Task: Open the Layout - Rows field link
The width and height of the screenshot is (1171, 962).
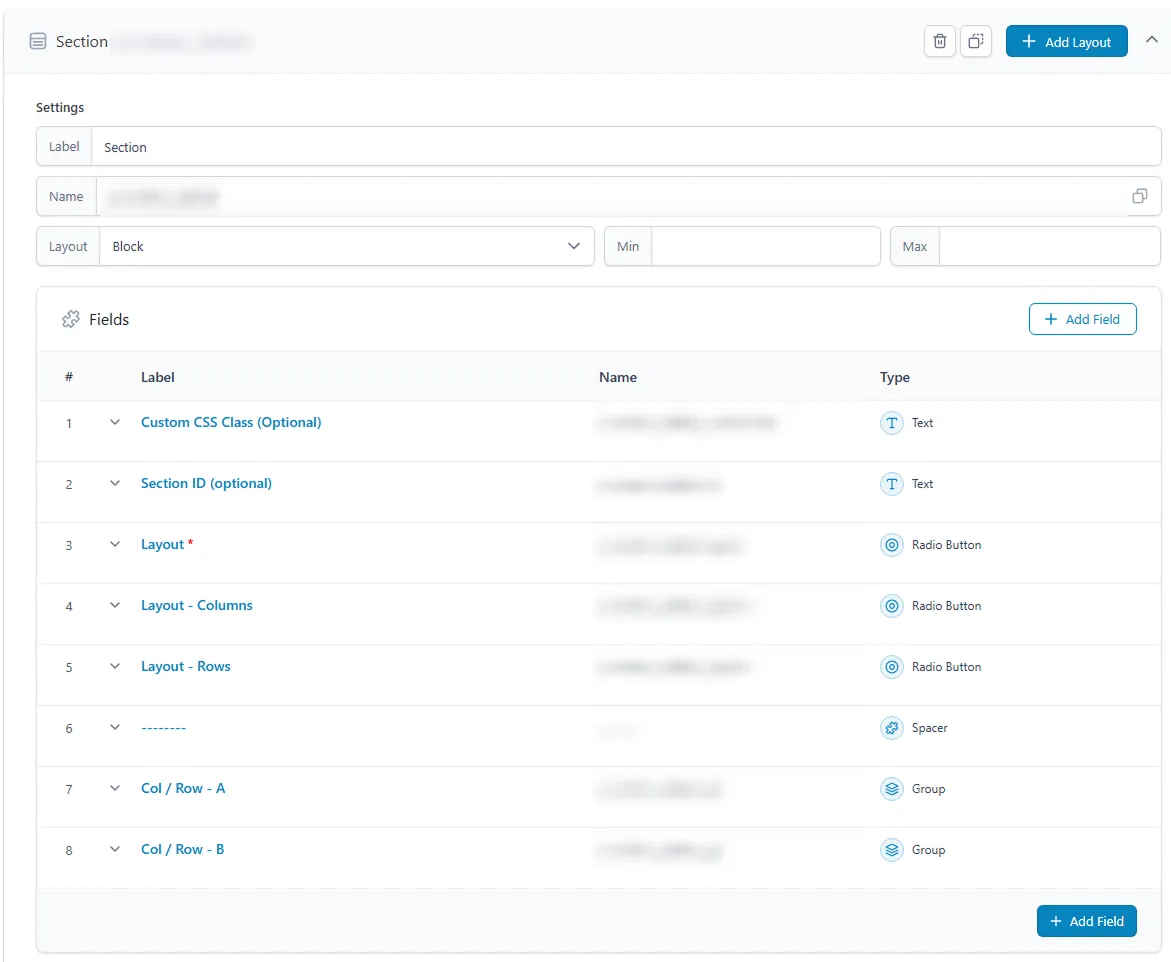Action: tap(186, 666)
